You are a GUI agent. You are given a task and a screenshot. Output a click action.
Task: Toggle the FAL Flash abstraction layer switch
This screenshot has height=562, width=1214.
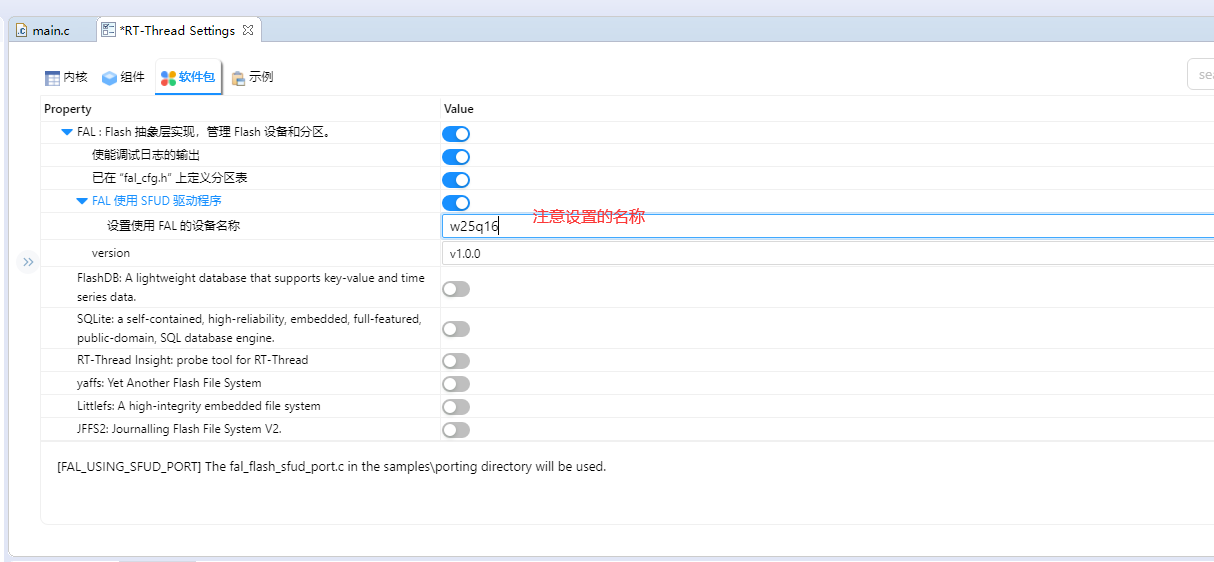point(456,133)
